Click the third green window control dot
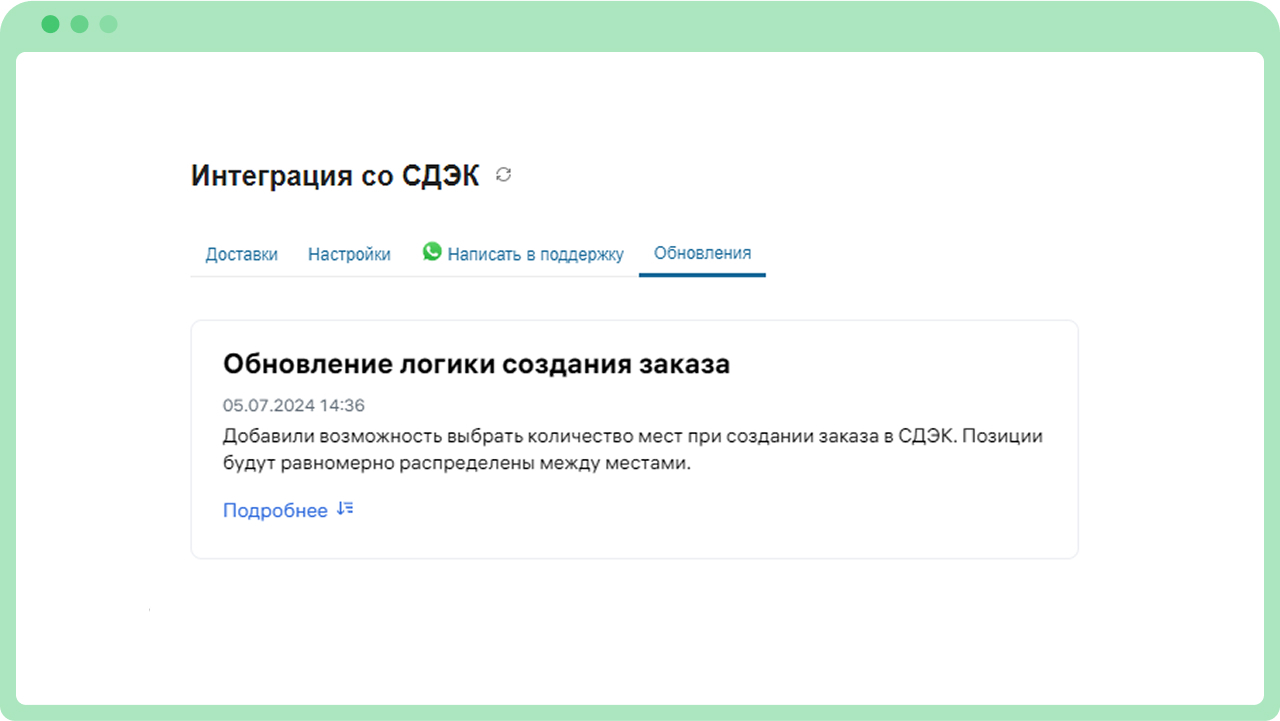The height and width of the screenshot is (721, 1280). (x=109, y=24)
